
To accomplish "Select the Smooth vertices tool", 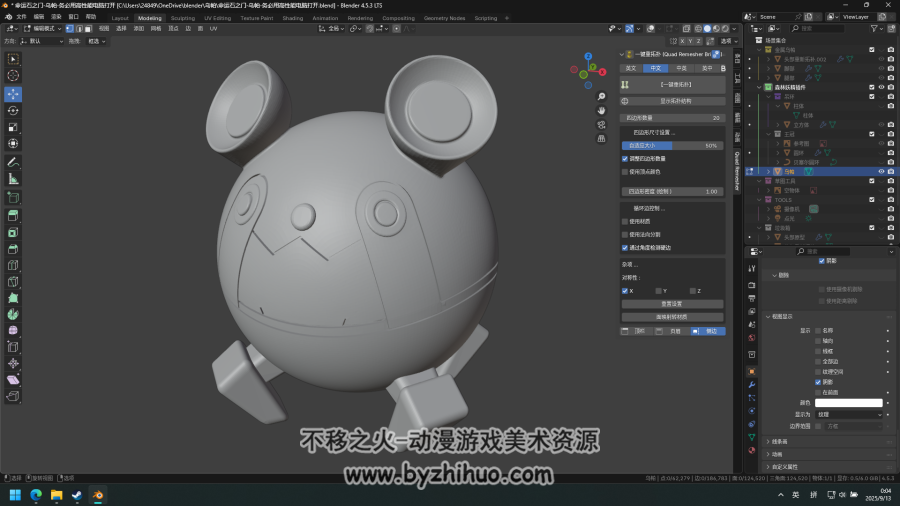I will [13, 330].
